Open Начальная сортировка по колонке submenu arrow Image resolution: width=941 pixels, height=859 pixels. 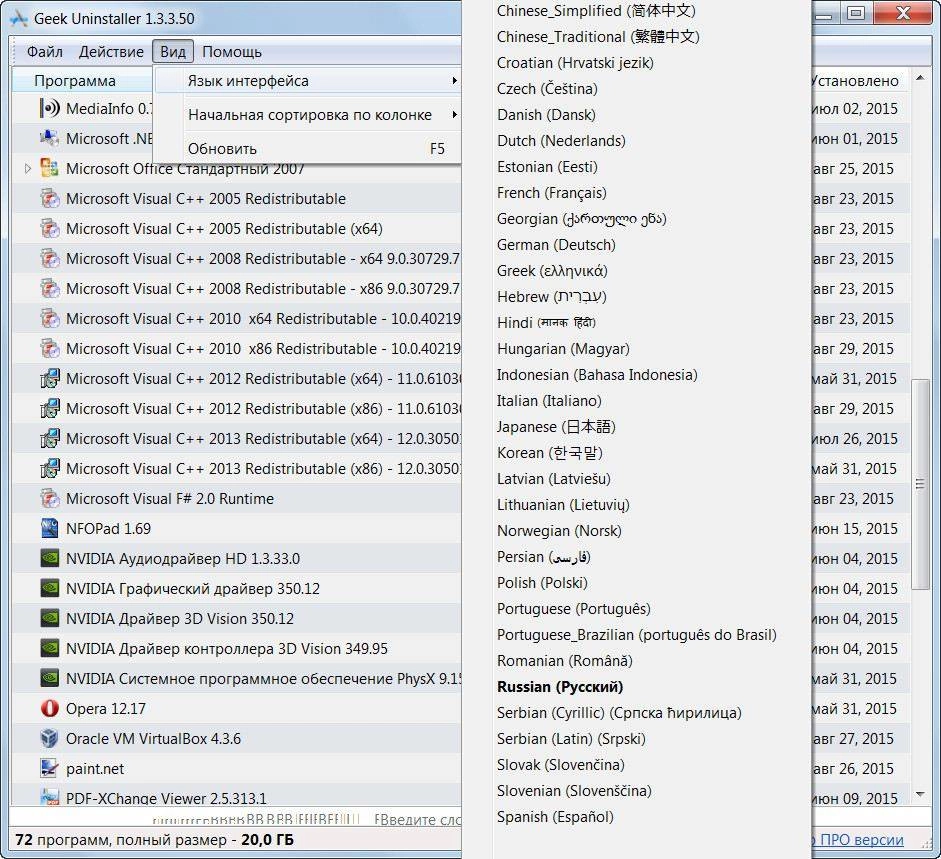[454, 114]
